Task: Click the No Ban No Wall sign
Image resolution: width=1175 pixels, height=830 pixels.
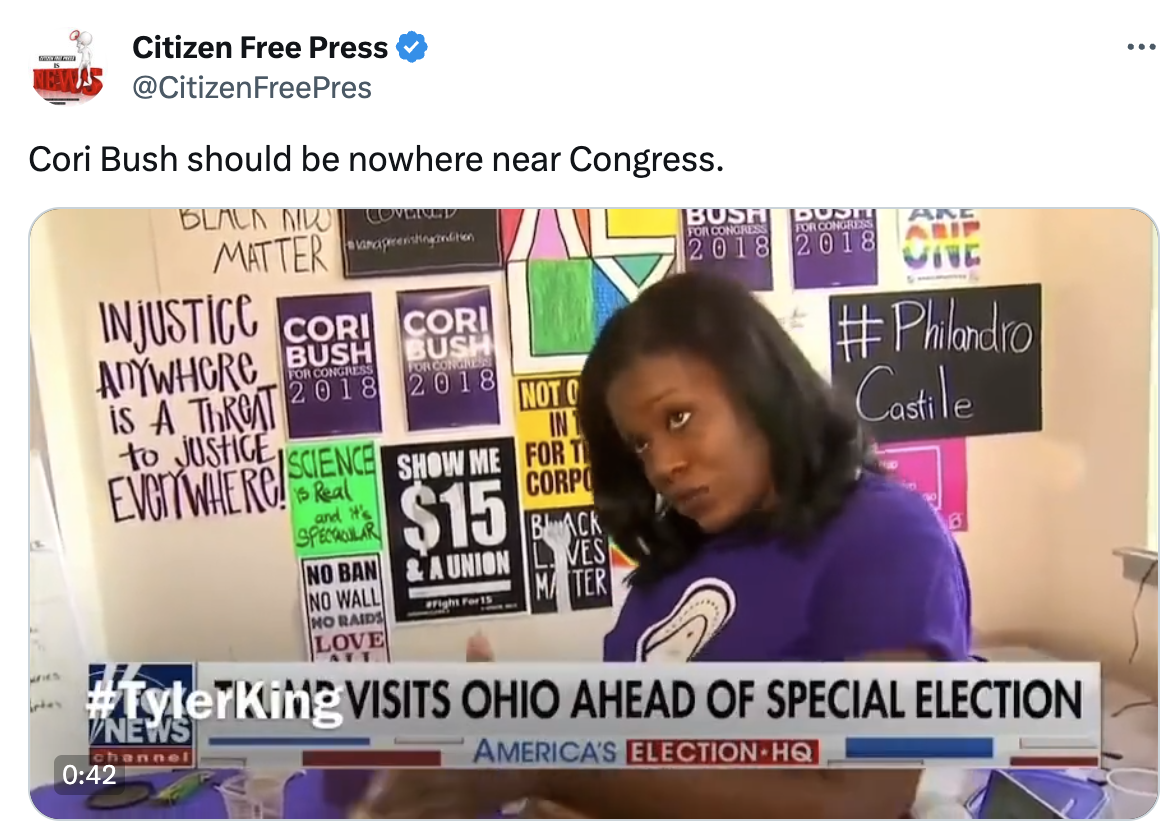Action: [345, 608]
